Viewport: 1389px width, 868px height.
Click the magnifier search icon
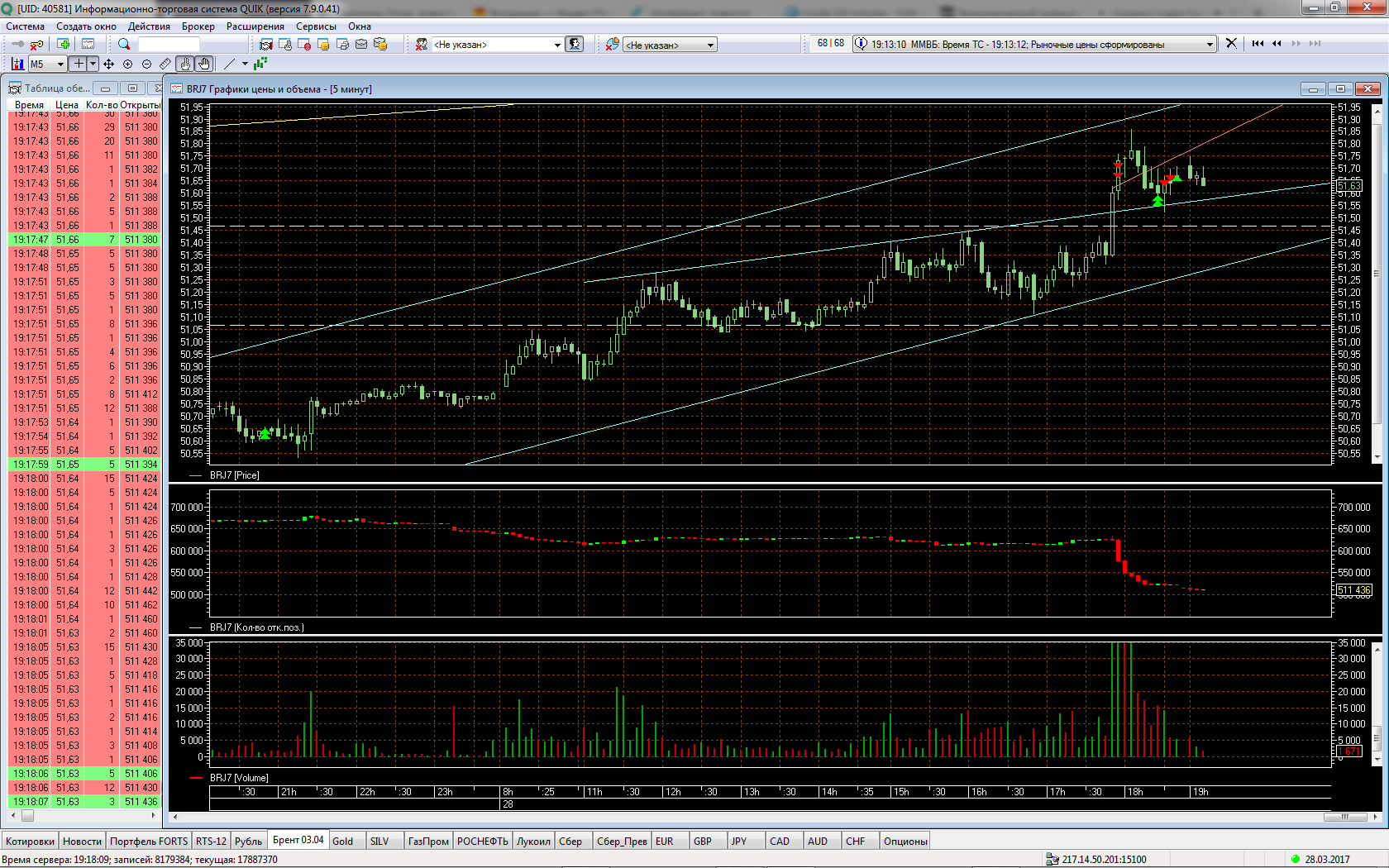[124, 44]
